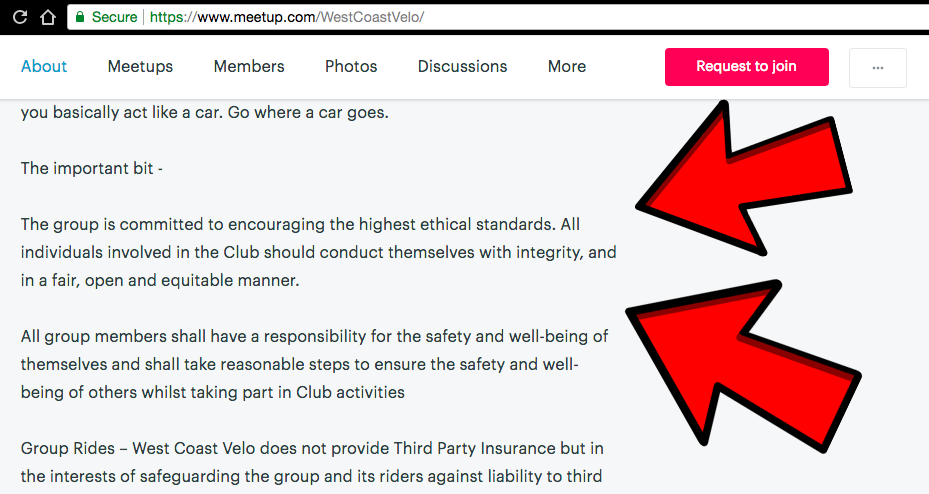
Task: Open the Photos tab
Action: pyautogui.click(x=351, y=66)
